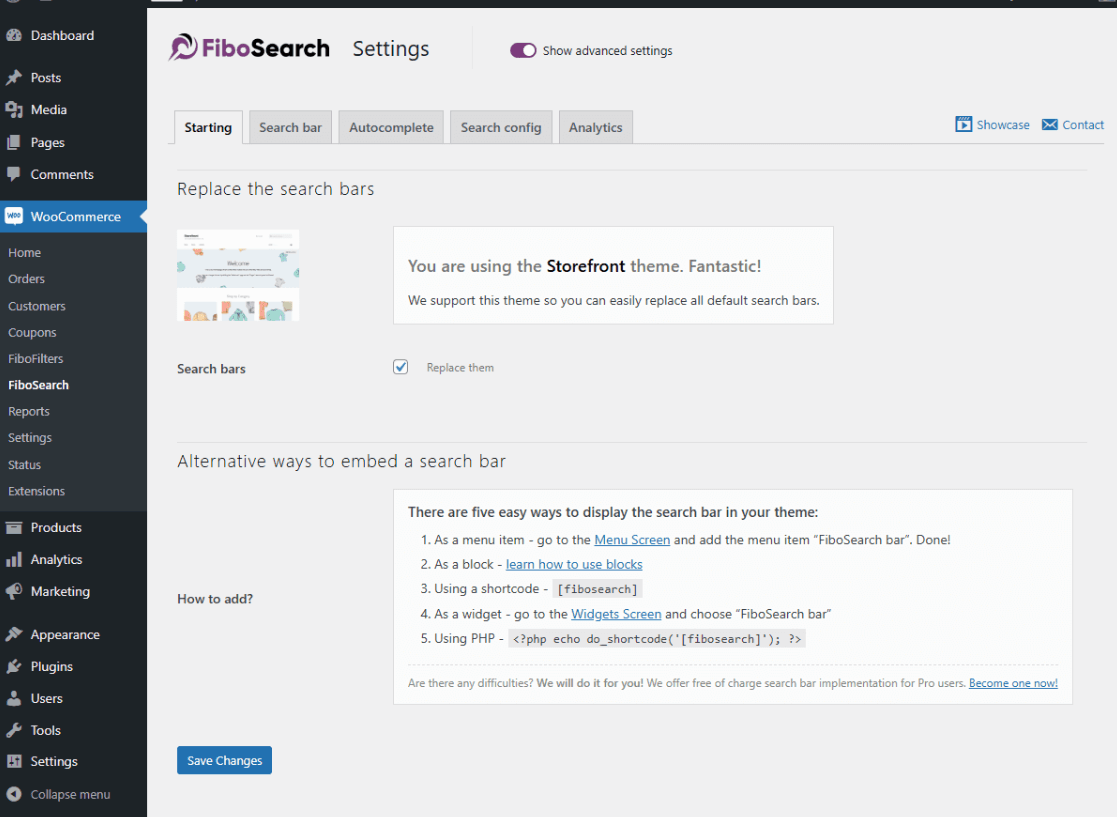Viewport: 1117px width, 817px height.
Task: Open the Comments section icon
Action: 15,174
